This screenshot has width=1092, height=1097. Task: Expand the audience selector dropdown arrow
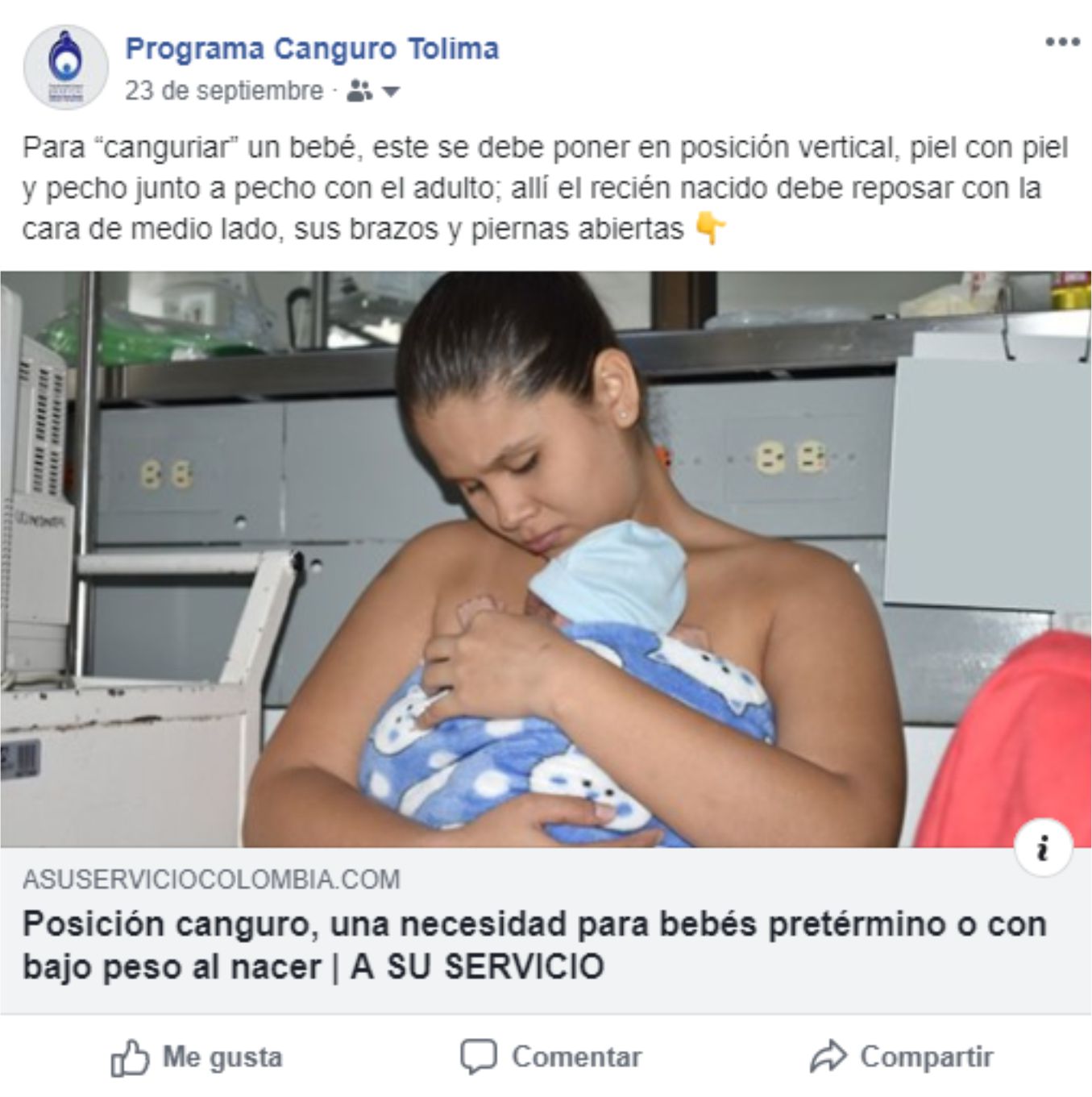click(x=391, y=92)
